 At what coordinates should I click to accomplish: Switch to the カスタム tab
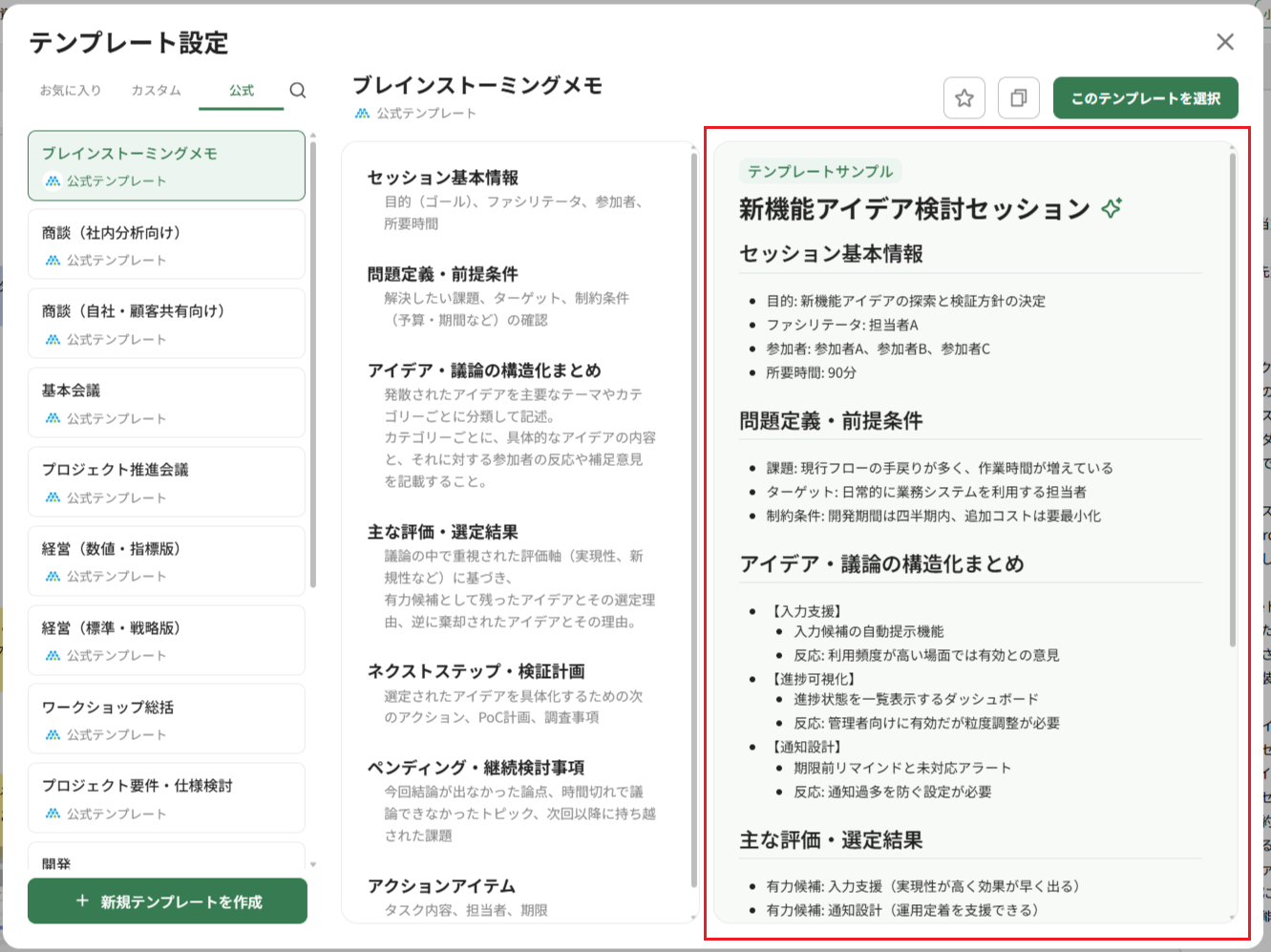point(155,90)
